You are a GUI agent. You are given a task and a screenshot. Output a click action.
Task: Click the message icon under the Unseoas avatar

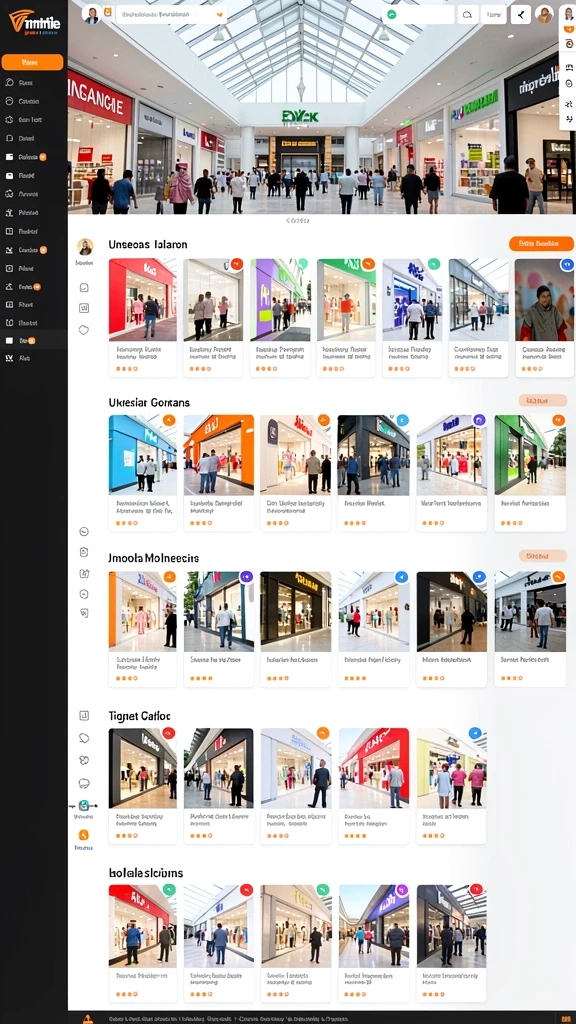tap(84, 287)
